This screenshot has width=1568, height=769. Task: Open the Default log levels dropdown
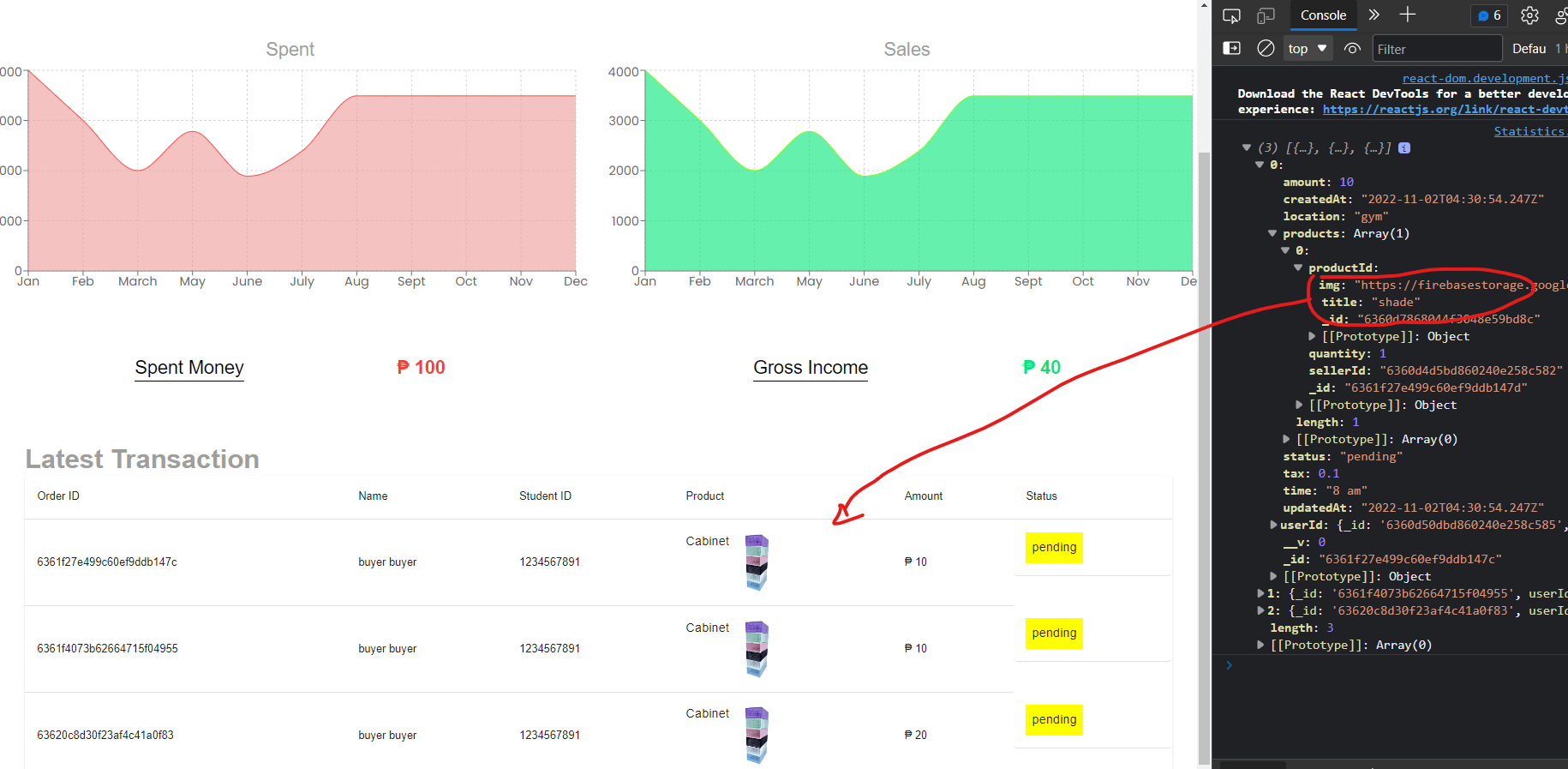pos(1529,49)
